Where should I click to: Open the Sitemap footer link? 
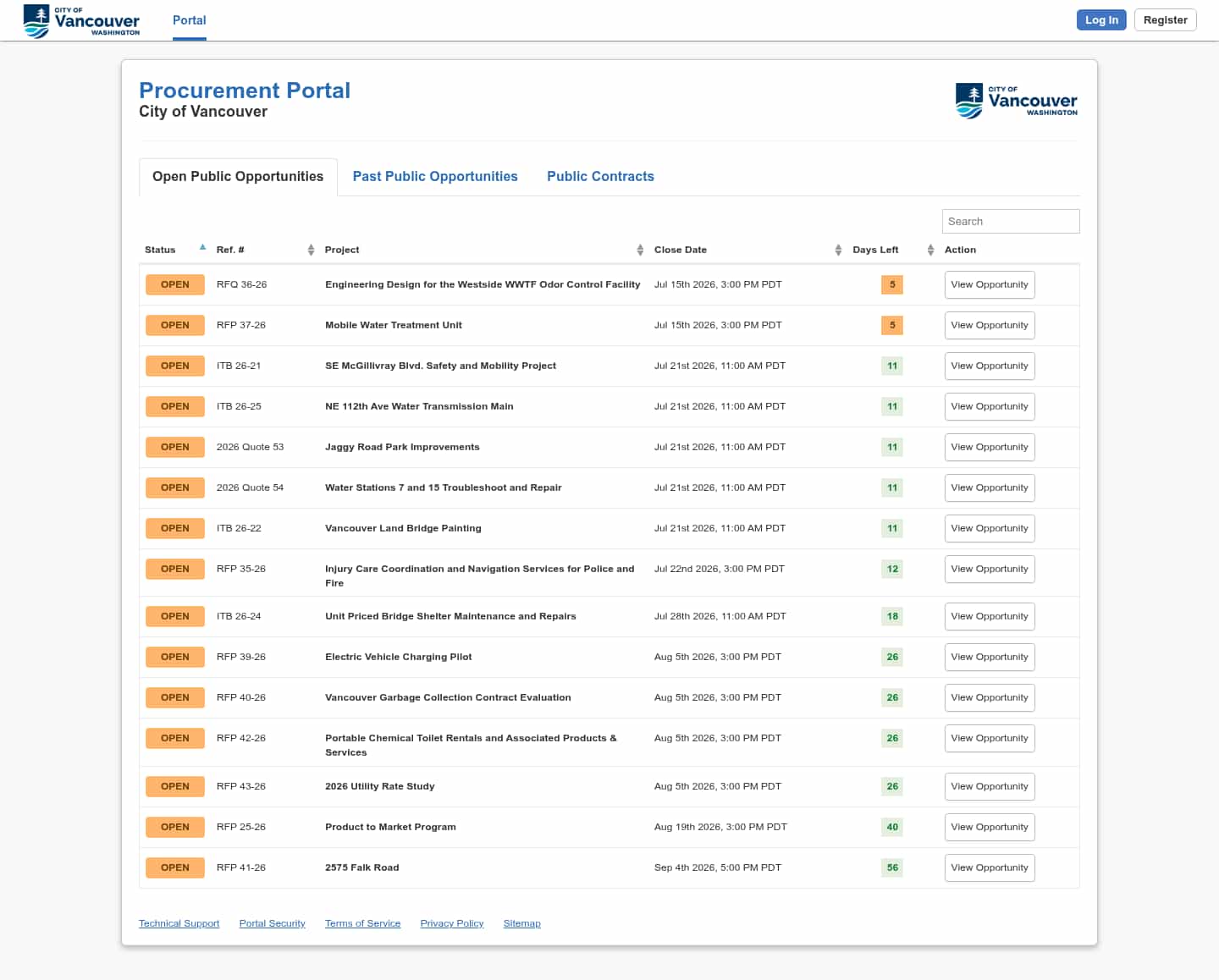point(521,923)
